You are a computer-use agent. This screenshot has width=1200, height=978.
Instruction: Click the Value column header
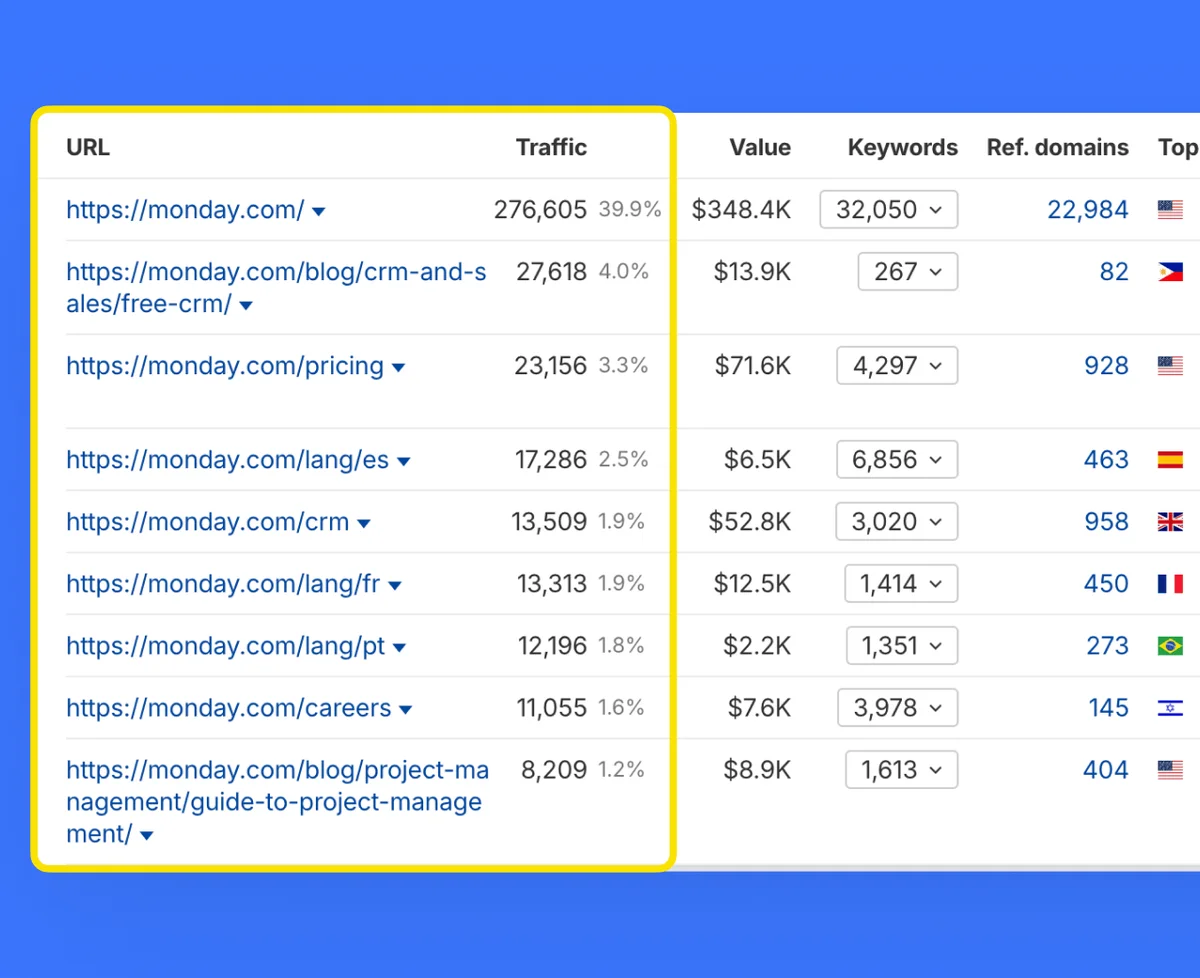point(760,147)
